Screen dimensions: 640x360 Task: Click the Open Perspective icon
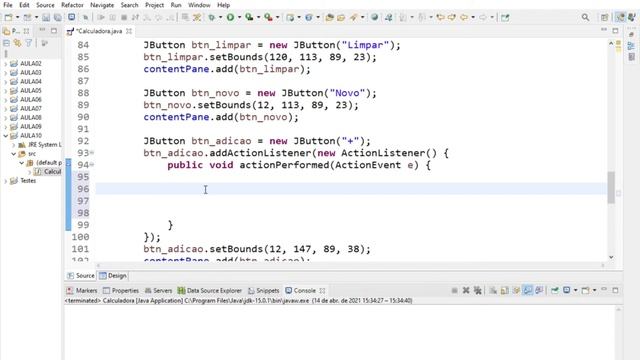[x=604, y=17]
